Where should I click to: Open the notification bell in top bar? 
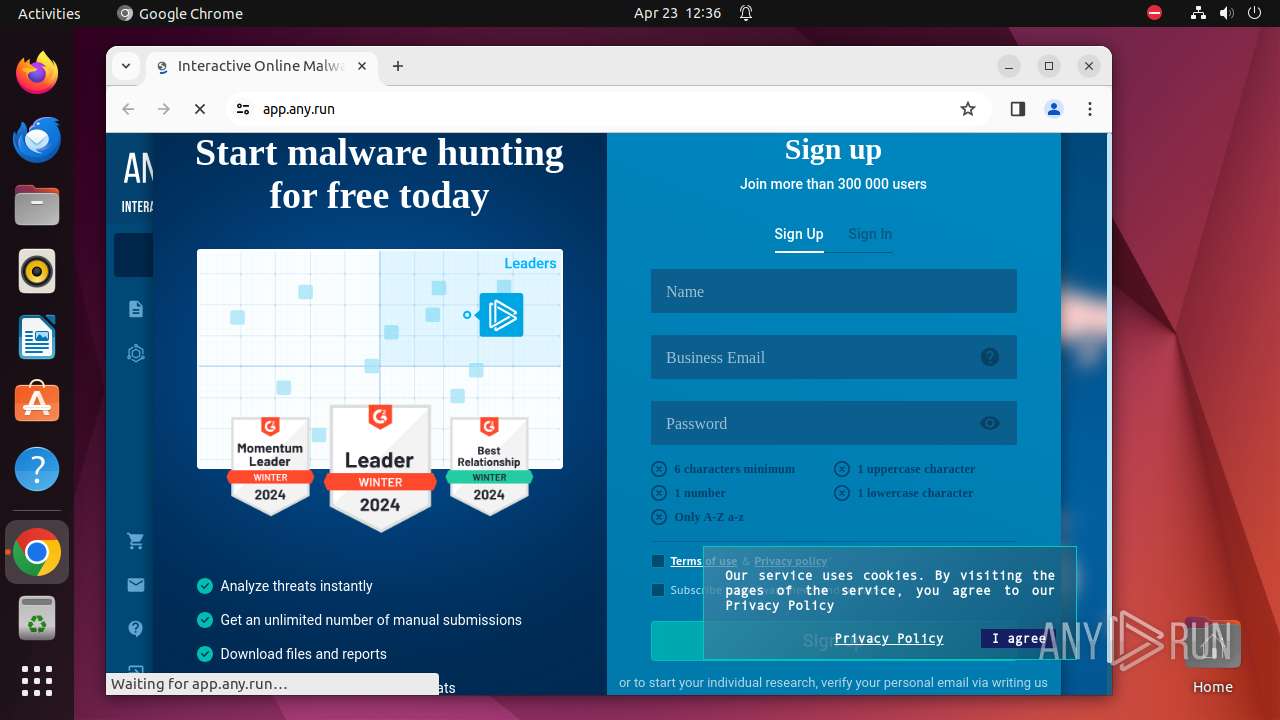[746, 13]
